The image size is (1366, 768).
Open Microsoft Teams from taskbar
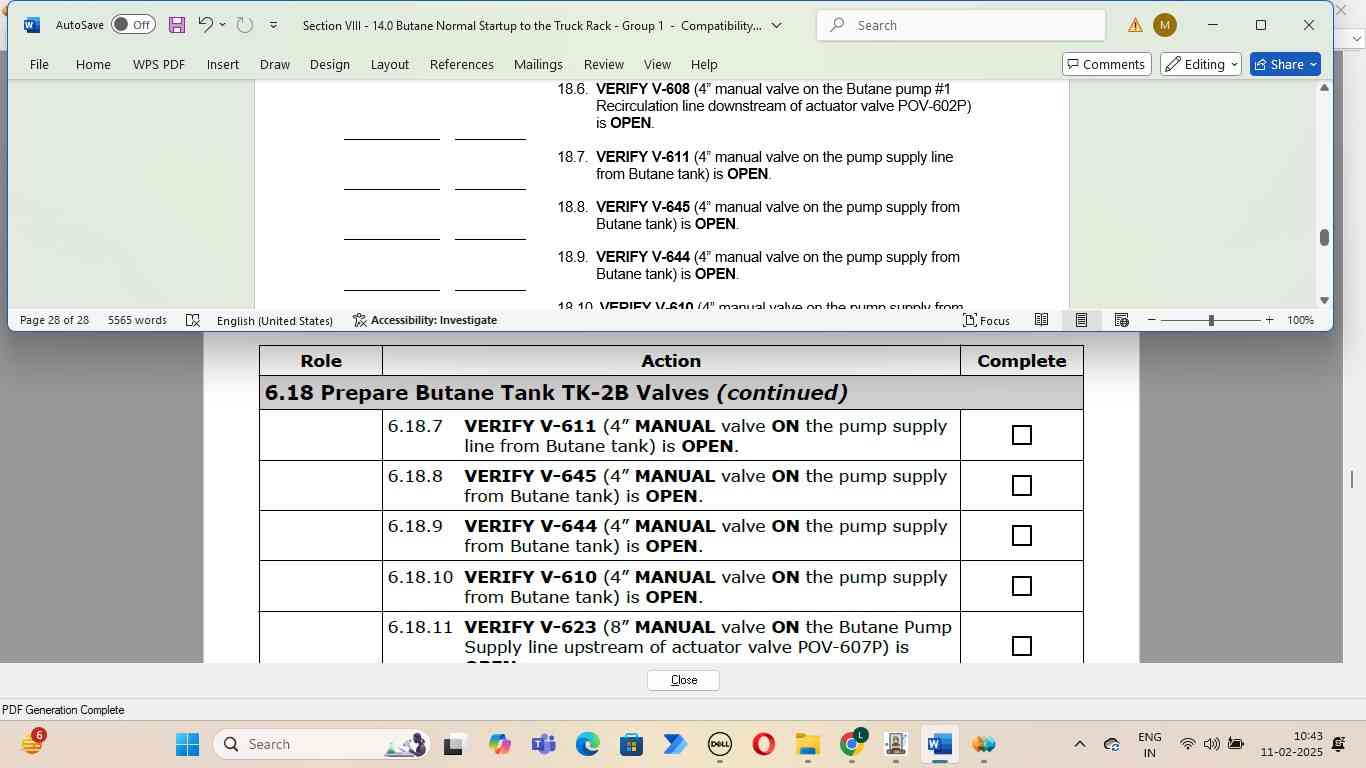(x=543, y=744)
